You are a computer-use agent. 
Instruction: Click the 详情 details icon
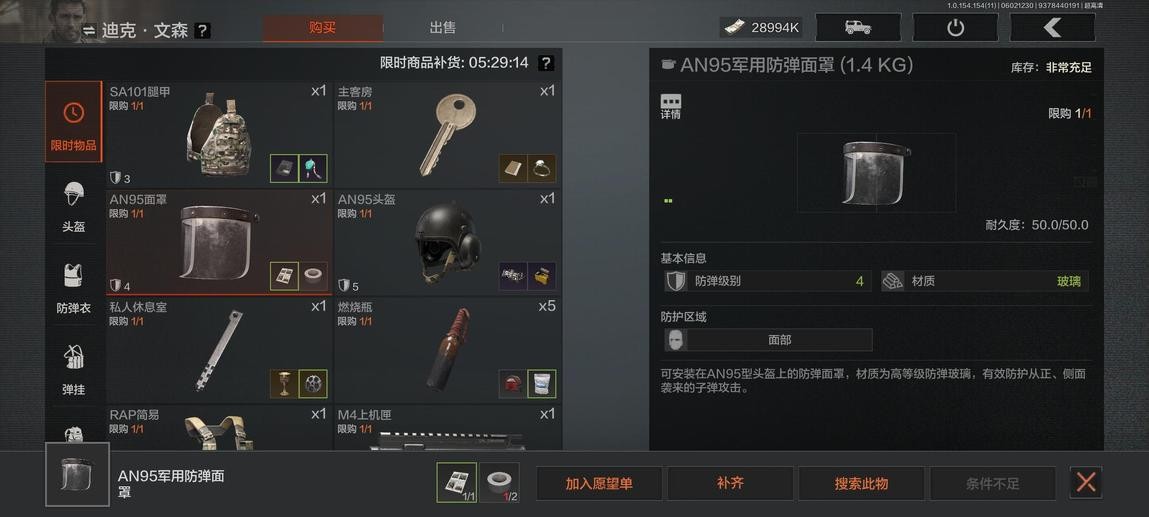click(670, 106)
